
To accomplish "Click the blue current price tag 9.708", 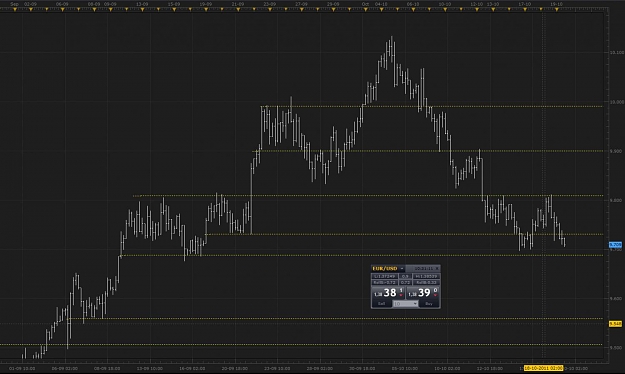I will click(x=615, y=244).
